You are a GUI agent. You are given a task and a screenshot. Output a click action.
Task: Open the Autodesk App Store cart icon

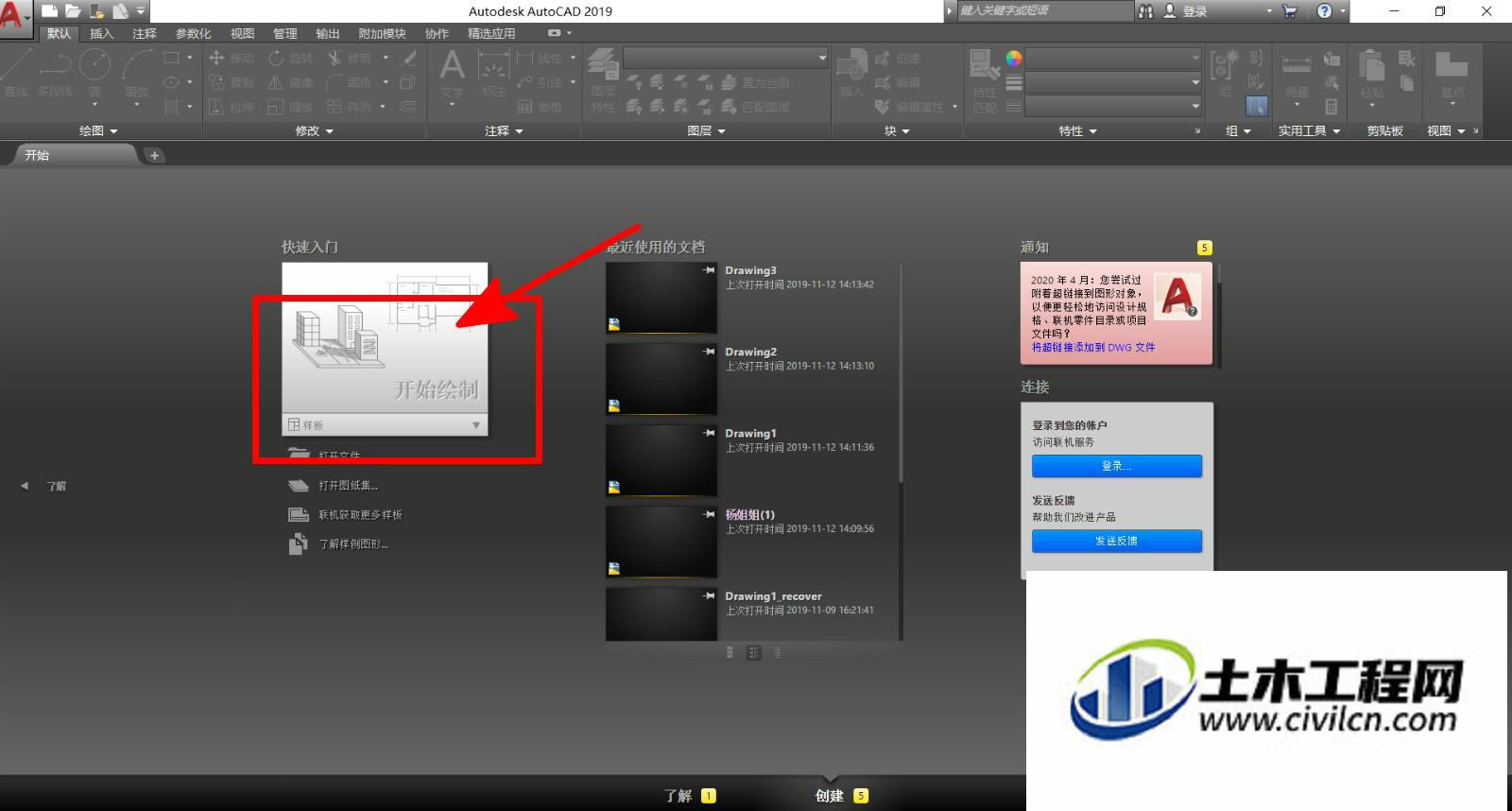[x=1290, y=11]
